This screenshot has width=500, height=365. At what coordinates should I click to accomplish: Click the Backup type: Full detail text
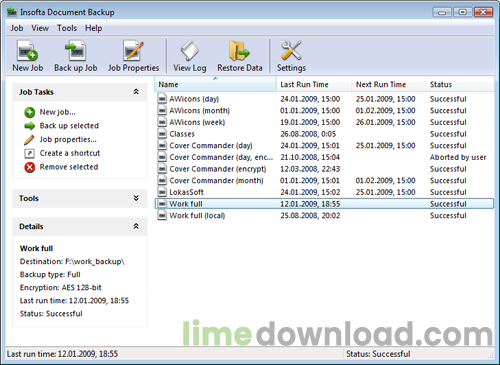50,275
